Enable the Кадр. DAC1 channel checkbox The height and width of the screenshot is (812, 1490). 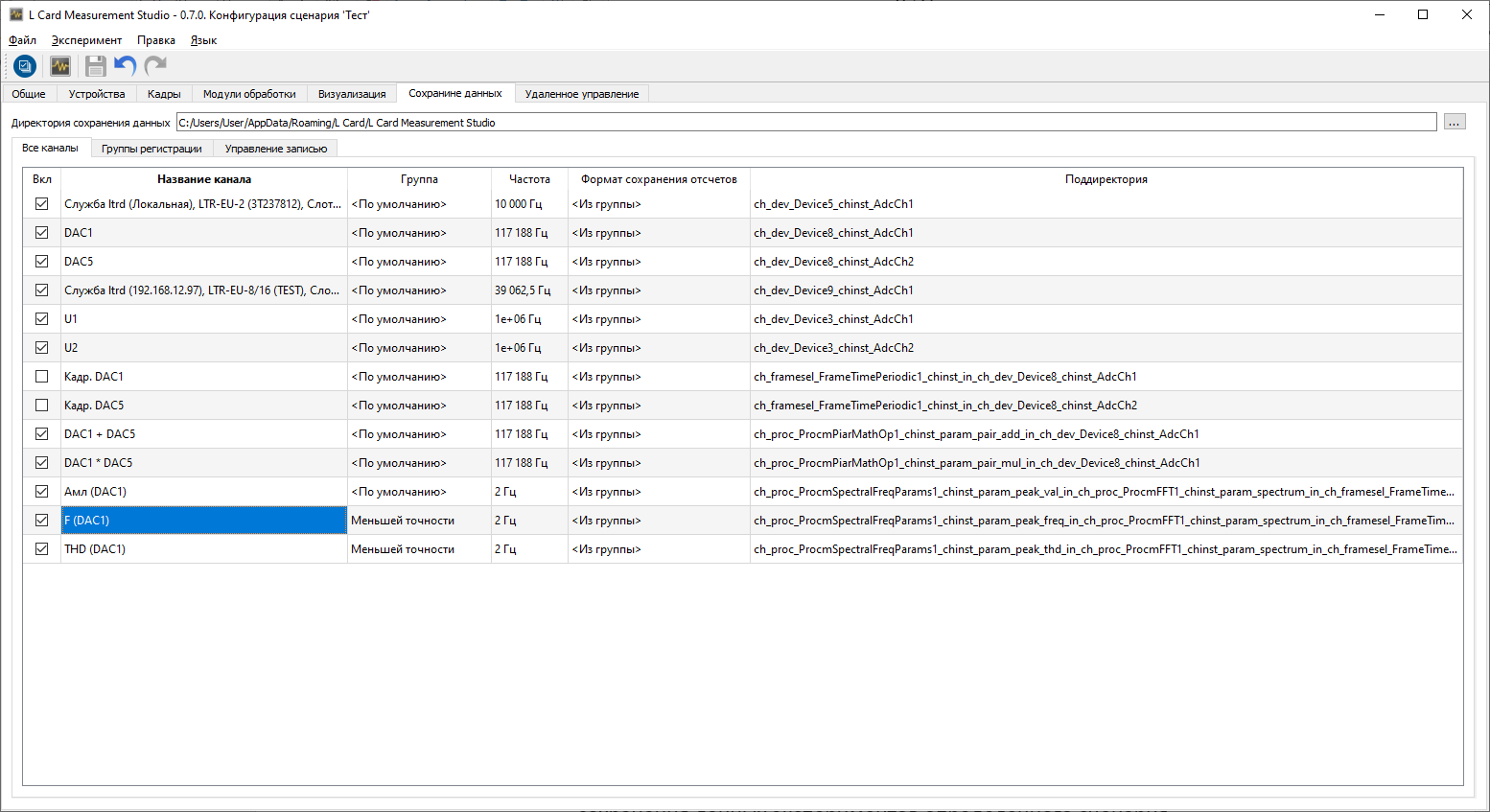pyautogui.click(x=41, y=377)
